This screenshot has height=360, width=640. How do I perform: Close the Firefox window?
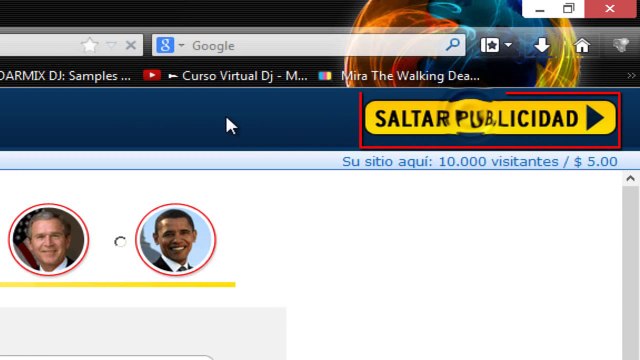click(610, 9)
